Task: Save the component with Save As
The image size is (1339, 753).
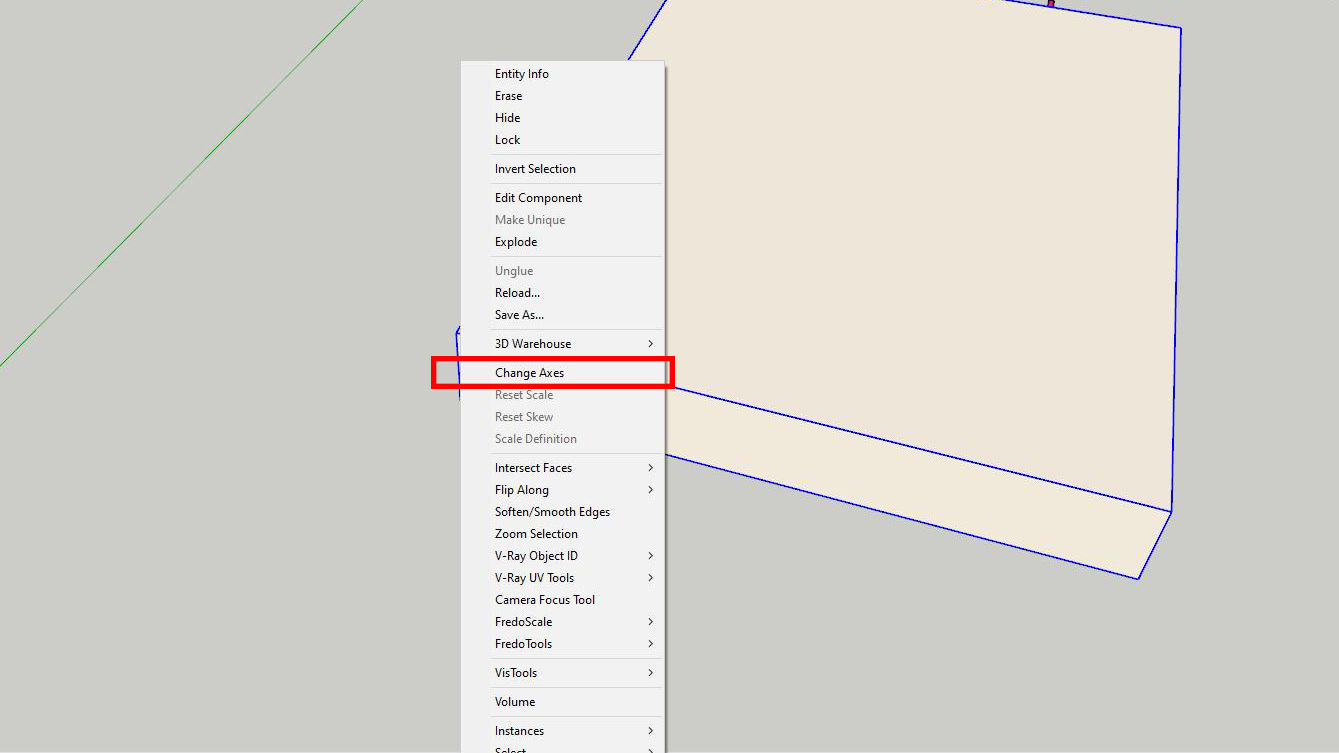Action: (519, 314)
